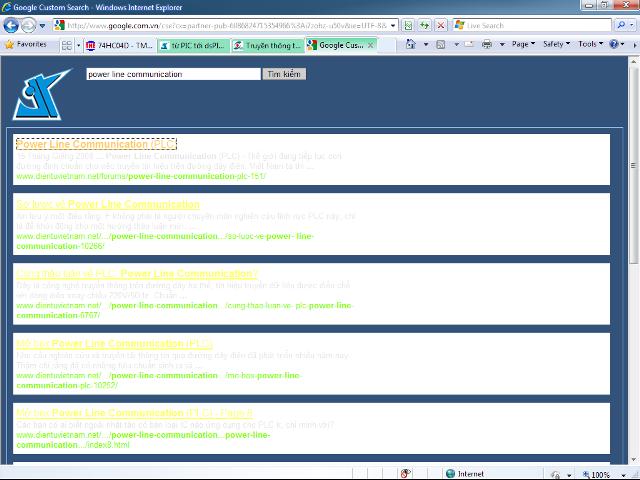The image size is (640, 480).
Task: Switch to the 'Truyền thông t...' tab
Action: coord(268,45)
